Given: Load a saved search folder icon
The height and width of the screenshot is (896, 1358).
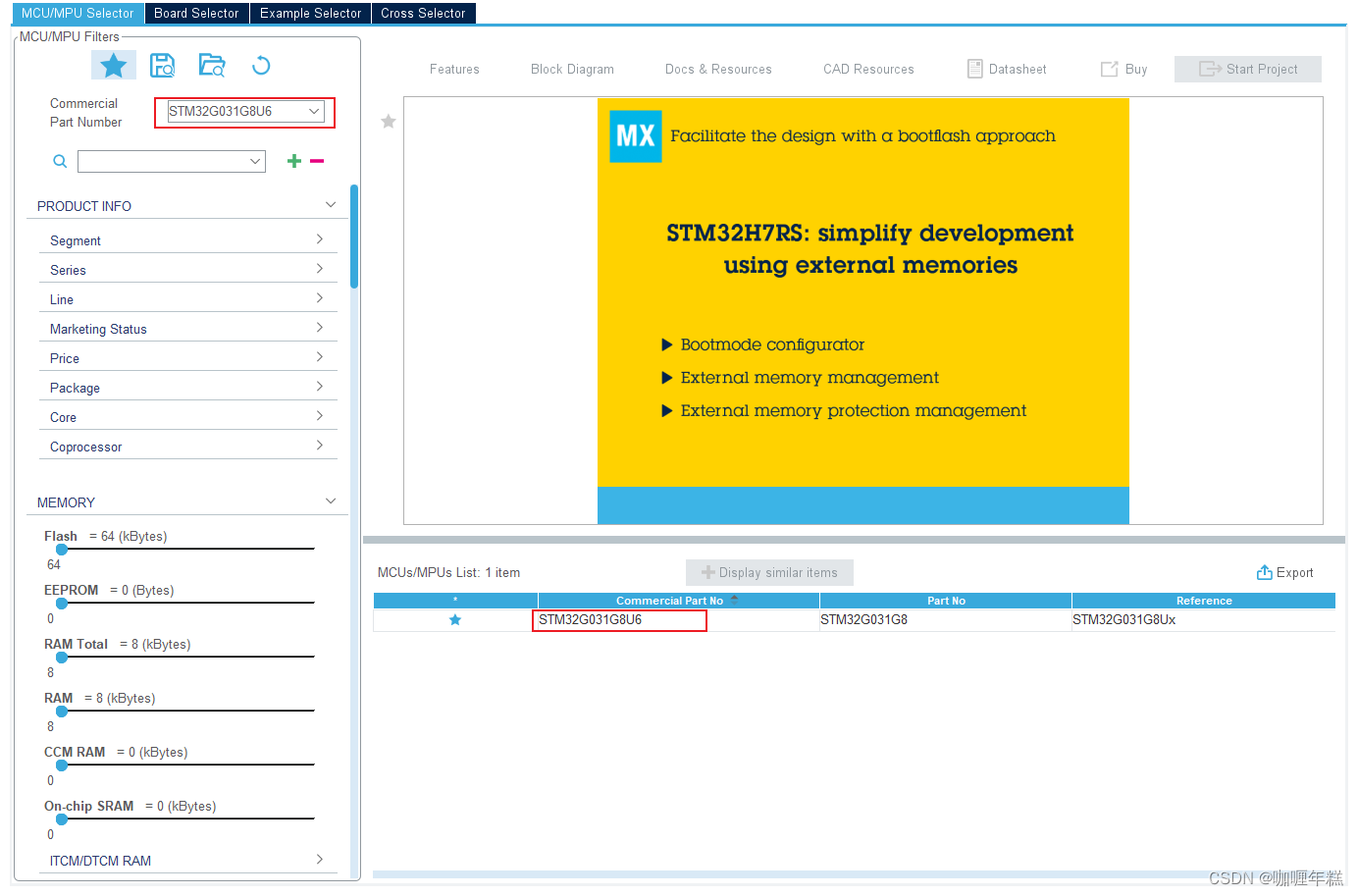Looking at the screenshot, I should point(212,66).
